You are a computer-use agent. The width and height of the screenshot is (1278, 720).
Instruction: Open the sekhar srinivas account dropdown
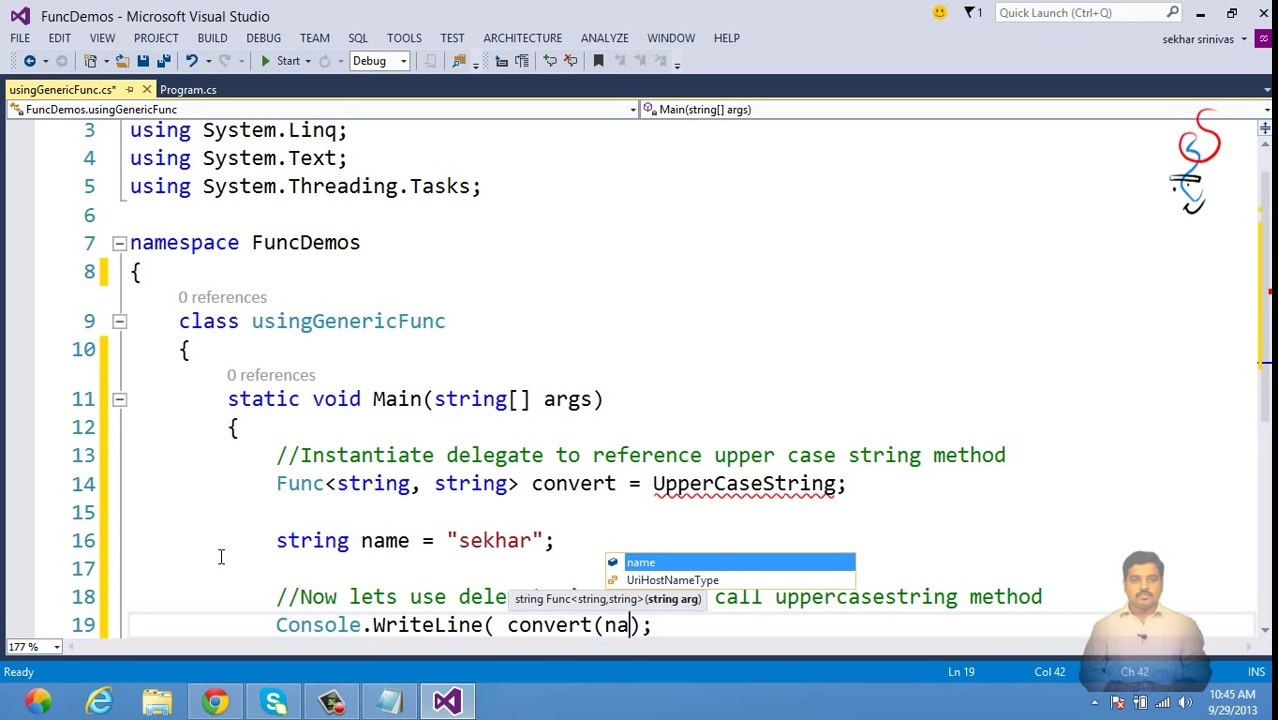tap(1244, 39)
